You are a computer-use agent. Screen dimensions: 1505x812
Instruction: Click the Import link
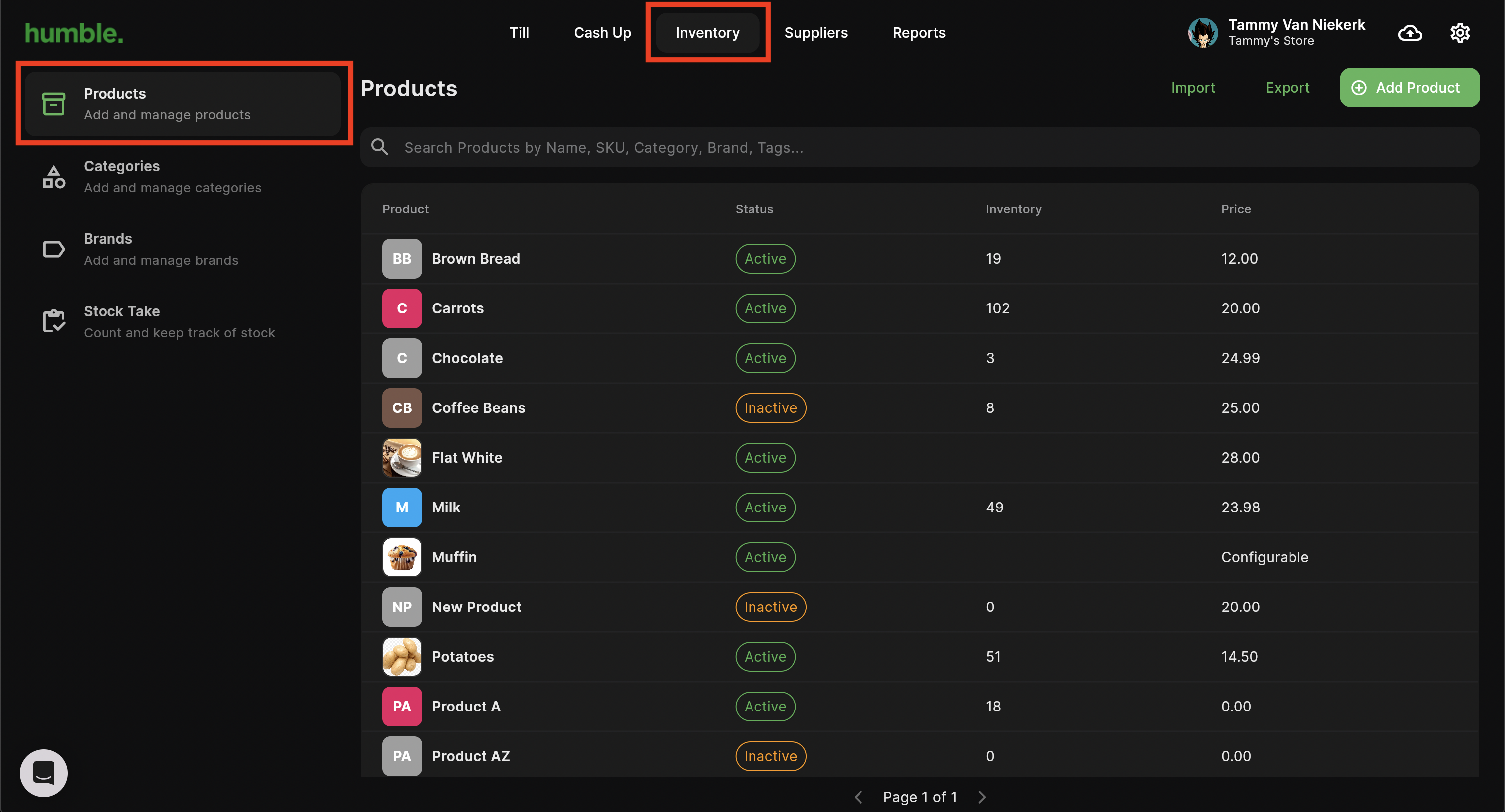[x=1192, y=88]
